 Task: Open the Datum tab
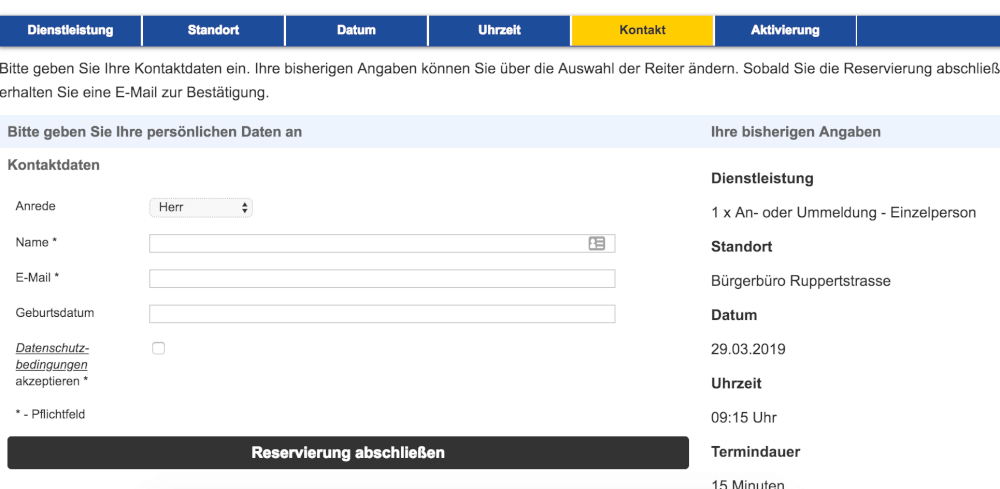click(x=356, y=30)
